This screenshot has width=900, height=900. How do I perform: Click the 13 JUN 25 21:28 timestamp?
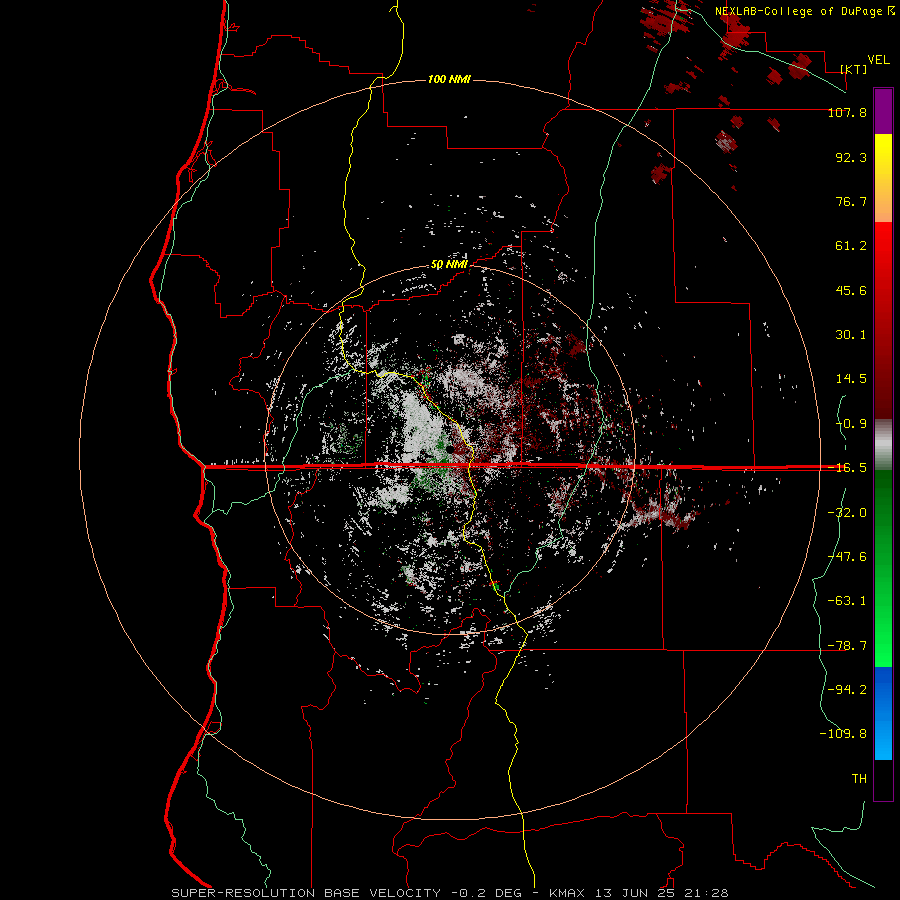(x=663, y=893)
